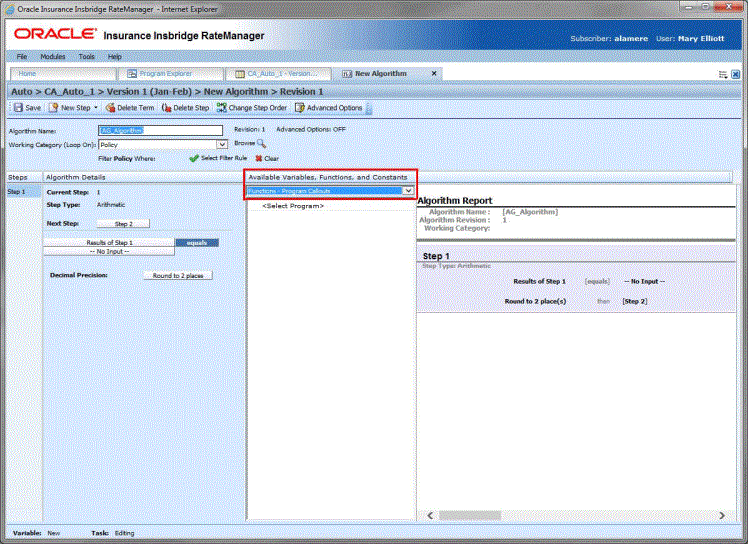The width and height of the screenshot is (748, 544).
Task: Click the red Clear X icon
Action: (x=259, y=158)
